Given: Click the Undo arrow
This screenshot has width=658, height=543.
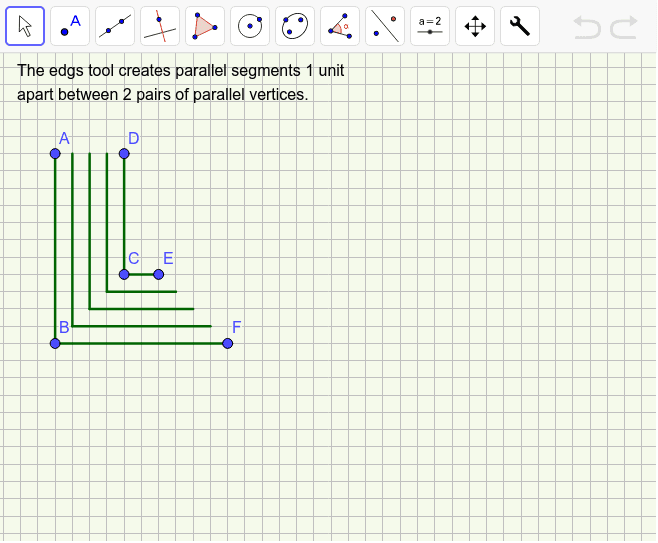Looking at the screenshot, I should tap(587, 27).
